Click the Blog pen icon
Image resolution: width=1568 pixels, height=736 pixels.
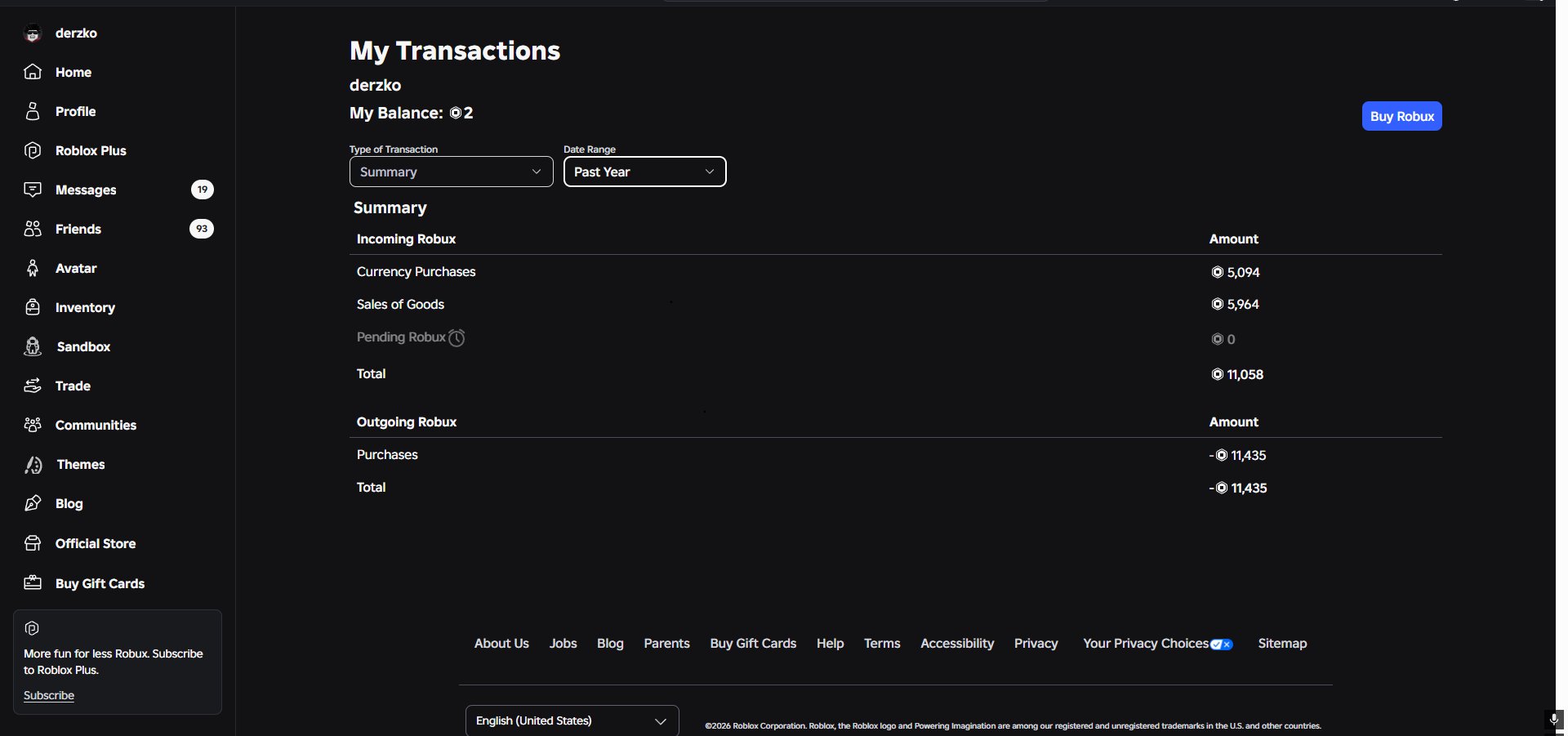tap(33, 503)
